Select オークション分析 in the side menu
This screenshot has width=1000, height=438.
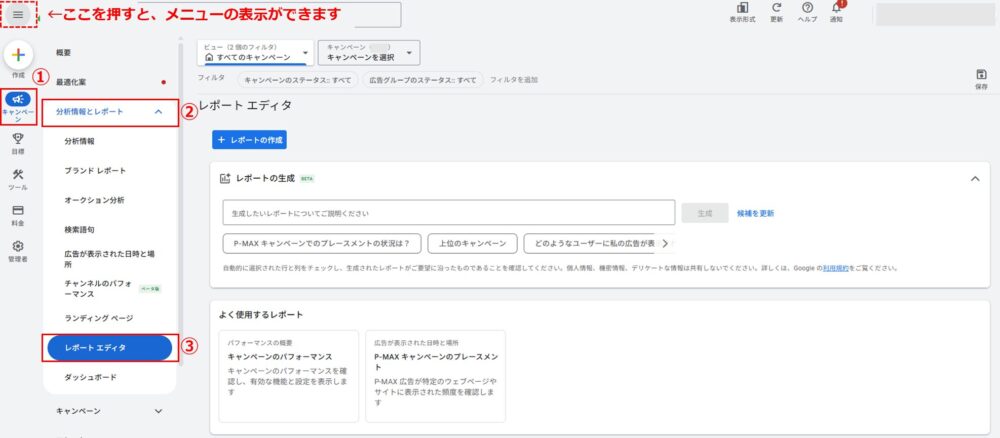(x=94, y=200)
